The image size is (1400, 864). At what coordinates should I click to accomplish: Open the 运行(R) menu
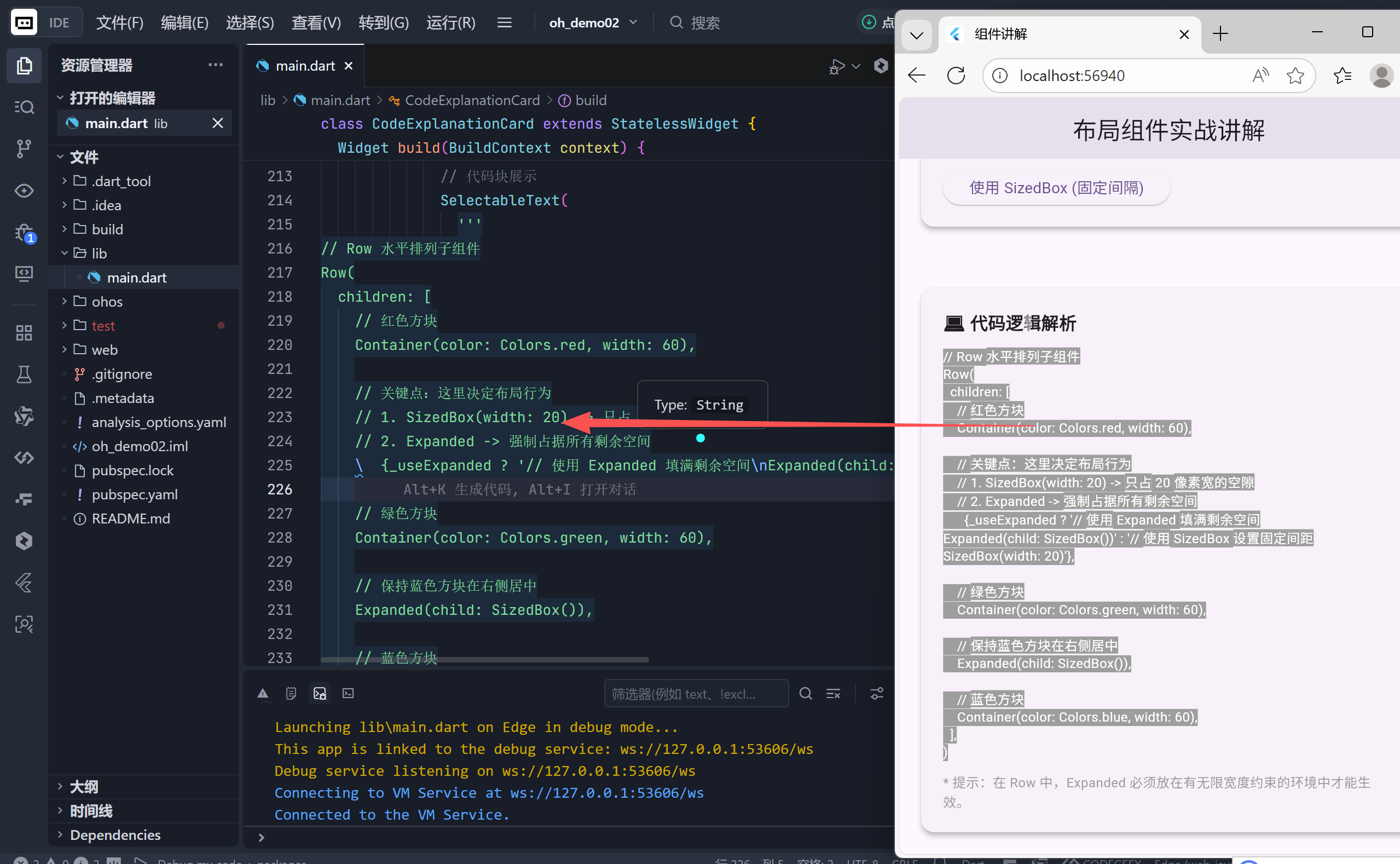click(450, 23)
